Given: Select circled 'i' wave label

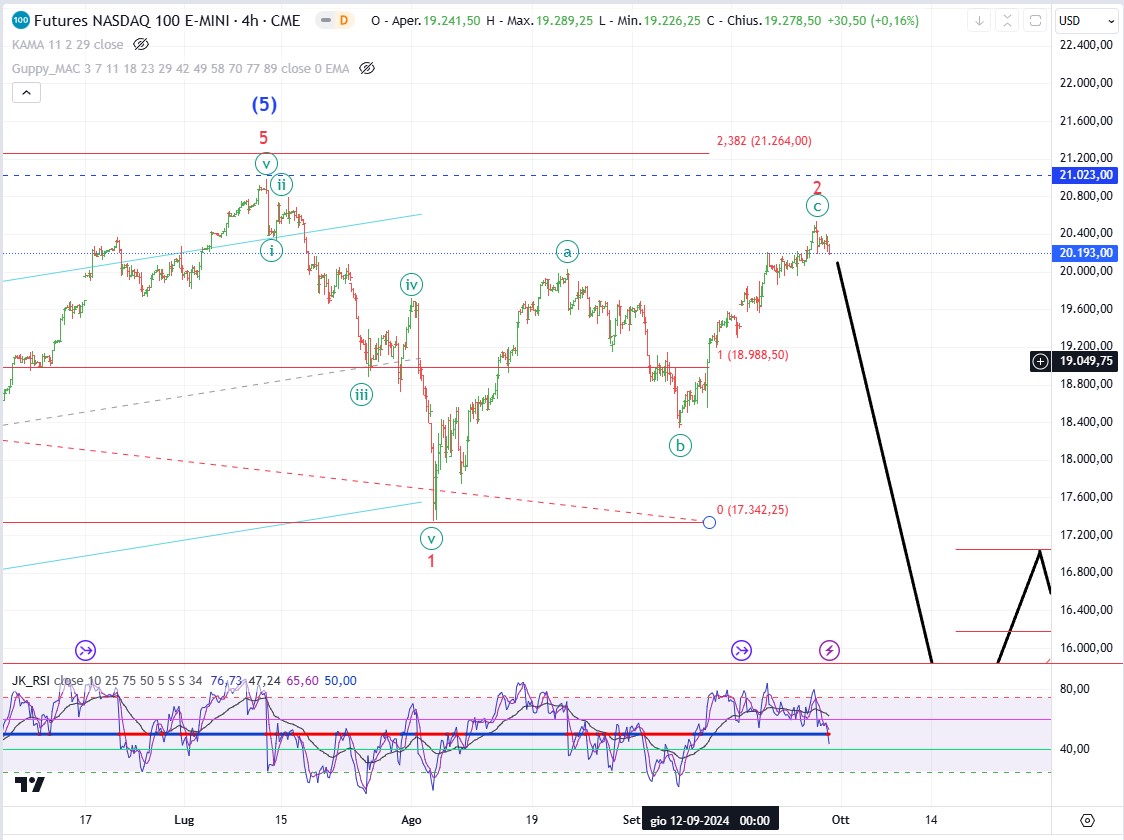Looking at the screenshot, I should tap(271, 251).
